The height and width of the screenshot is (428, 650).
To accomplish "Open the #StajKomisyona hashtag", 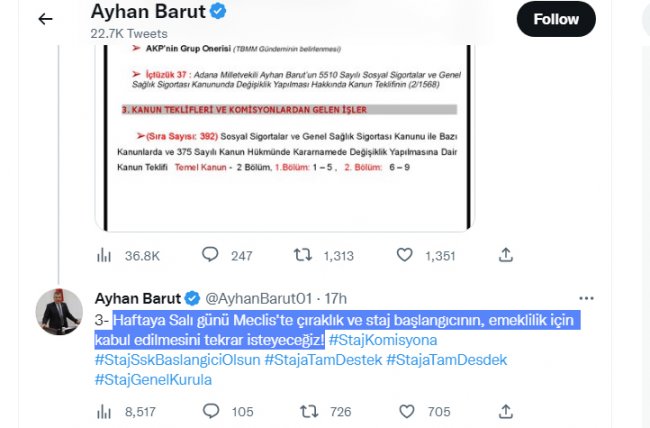I will tap(386, 339).
